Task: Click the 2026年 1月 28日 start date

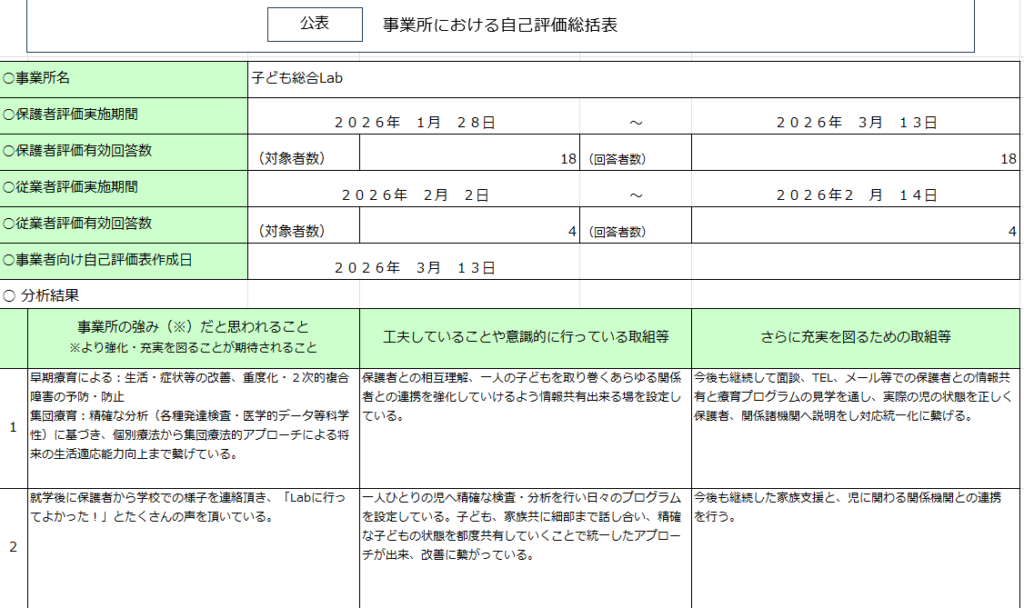Action: (x=414, y=123)
